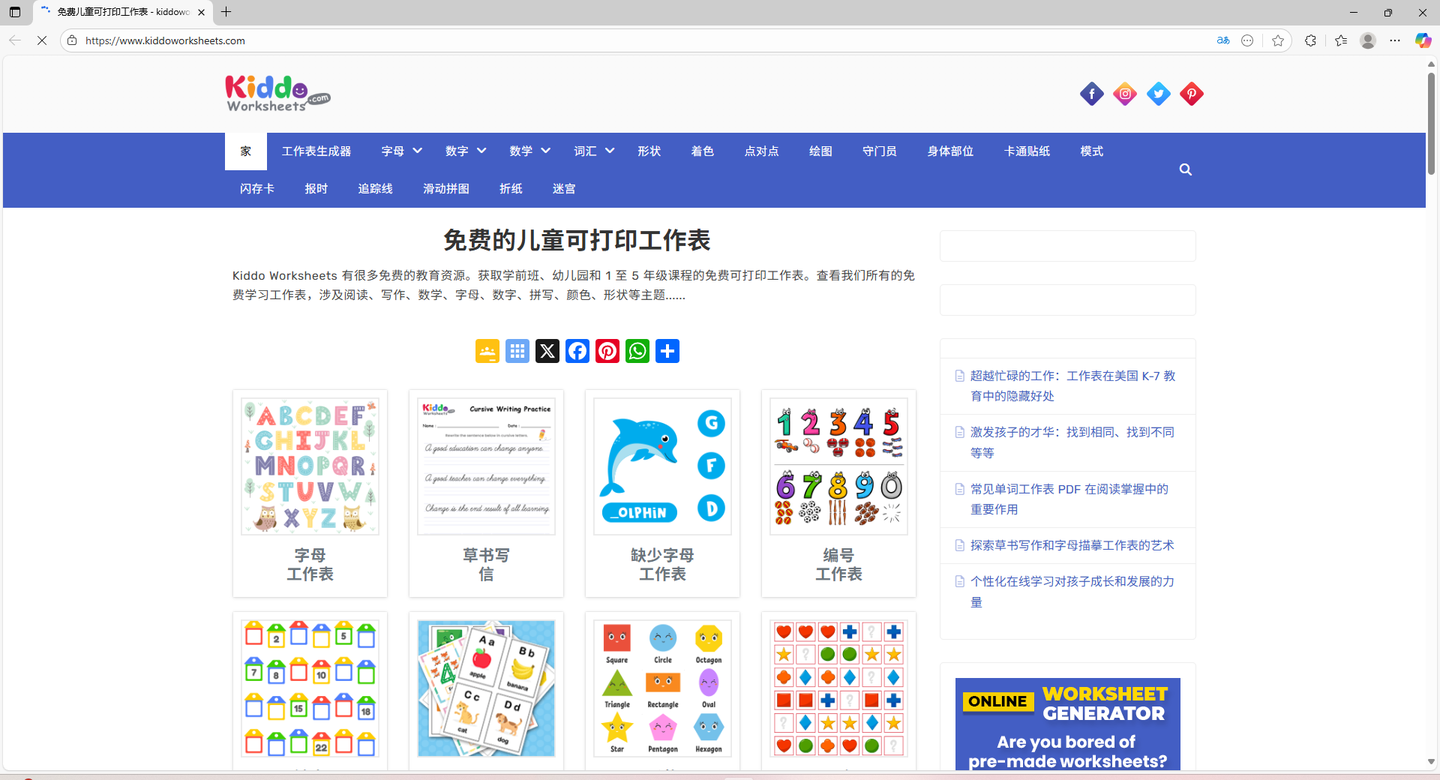
Task: Open the translate icon in the address bar
Action: [1222, 41]
